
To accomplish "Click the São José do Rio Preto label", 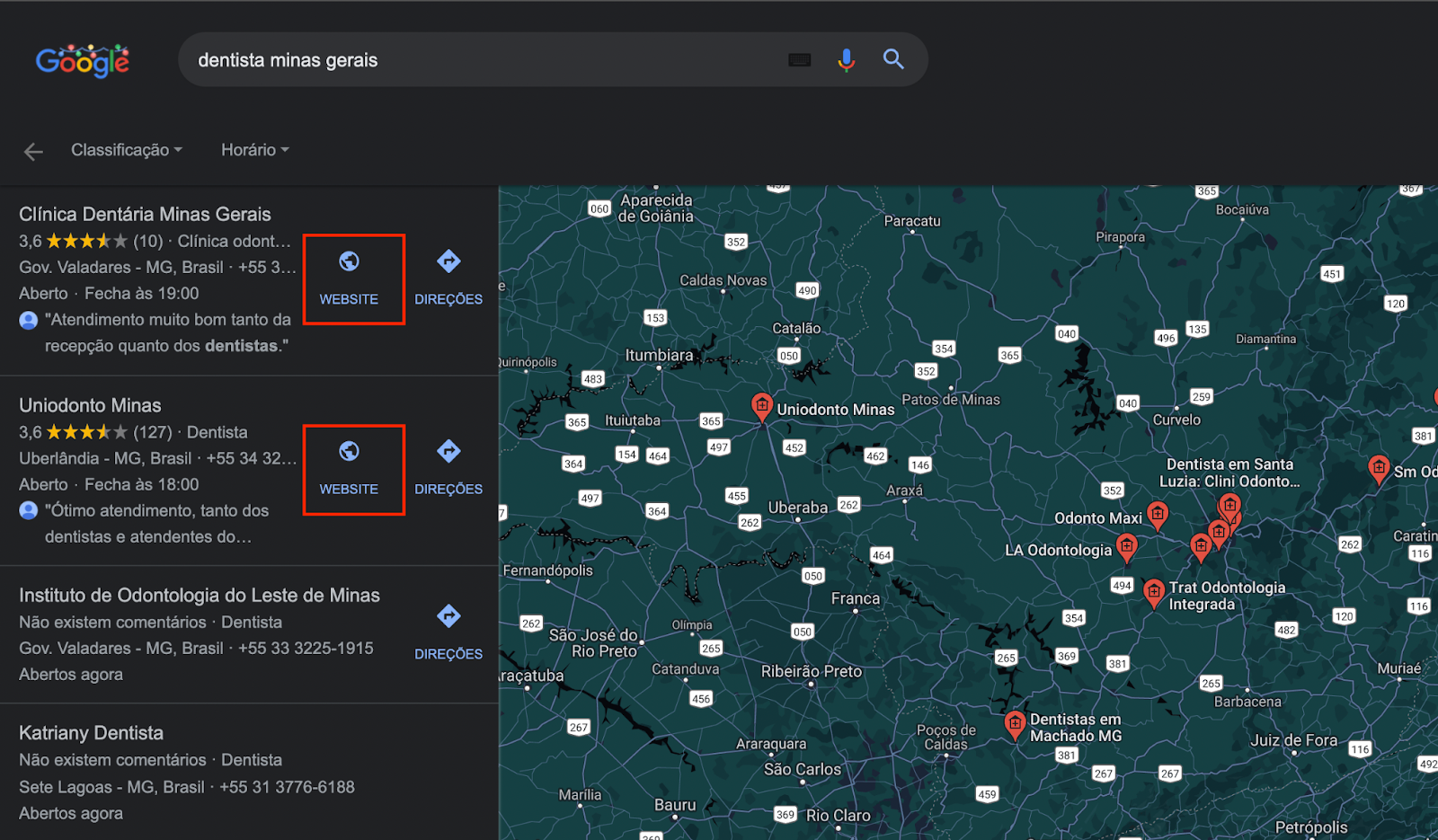I will [x=594, y=643].
